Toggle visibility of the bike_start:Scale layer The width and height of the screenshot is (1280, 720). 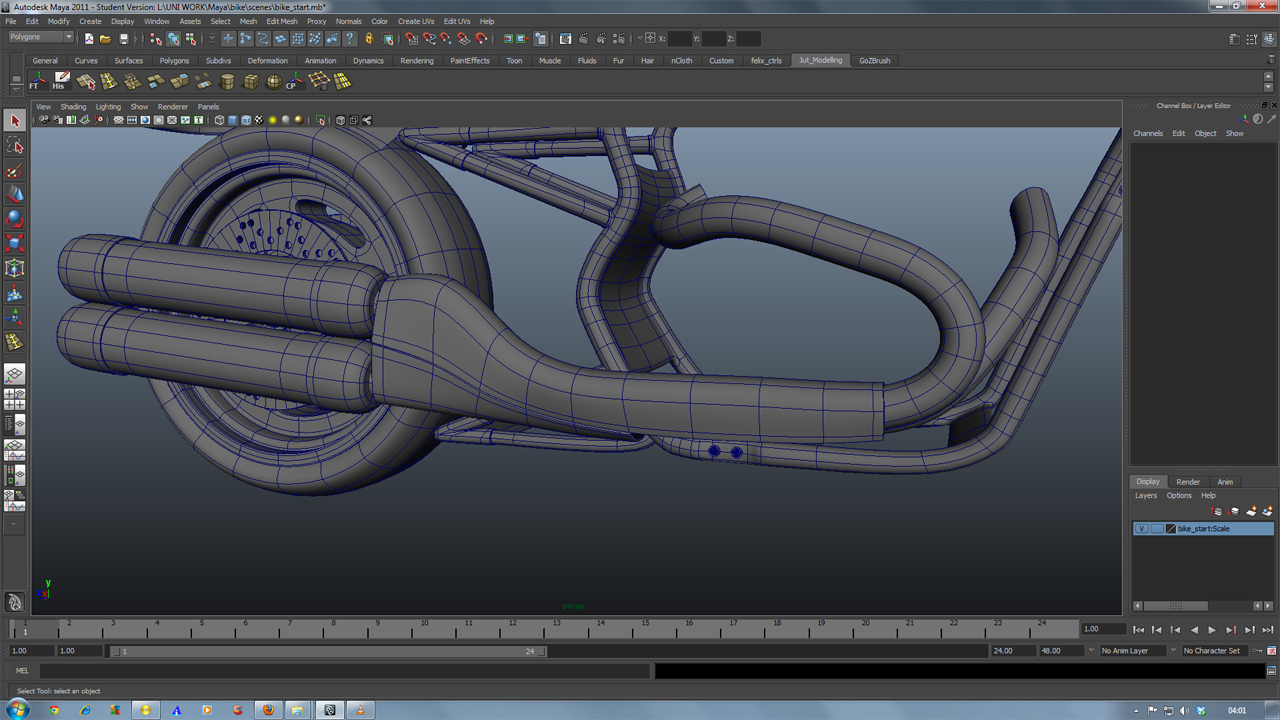coord(1141,527)
